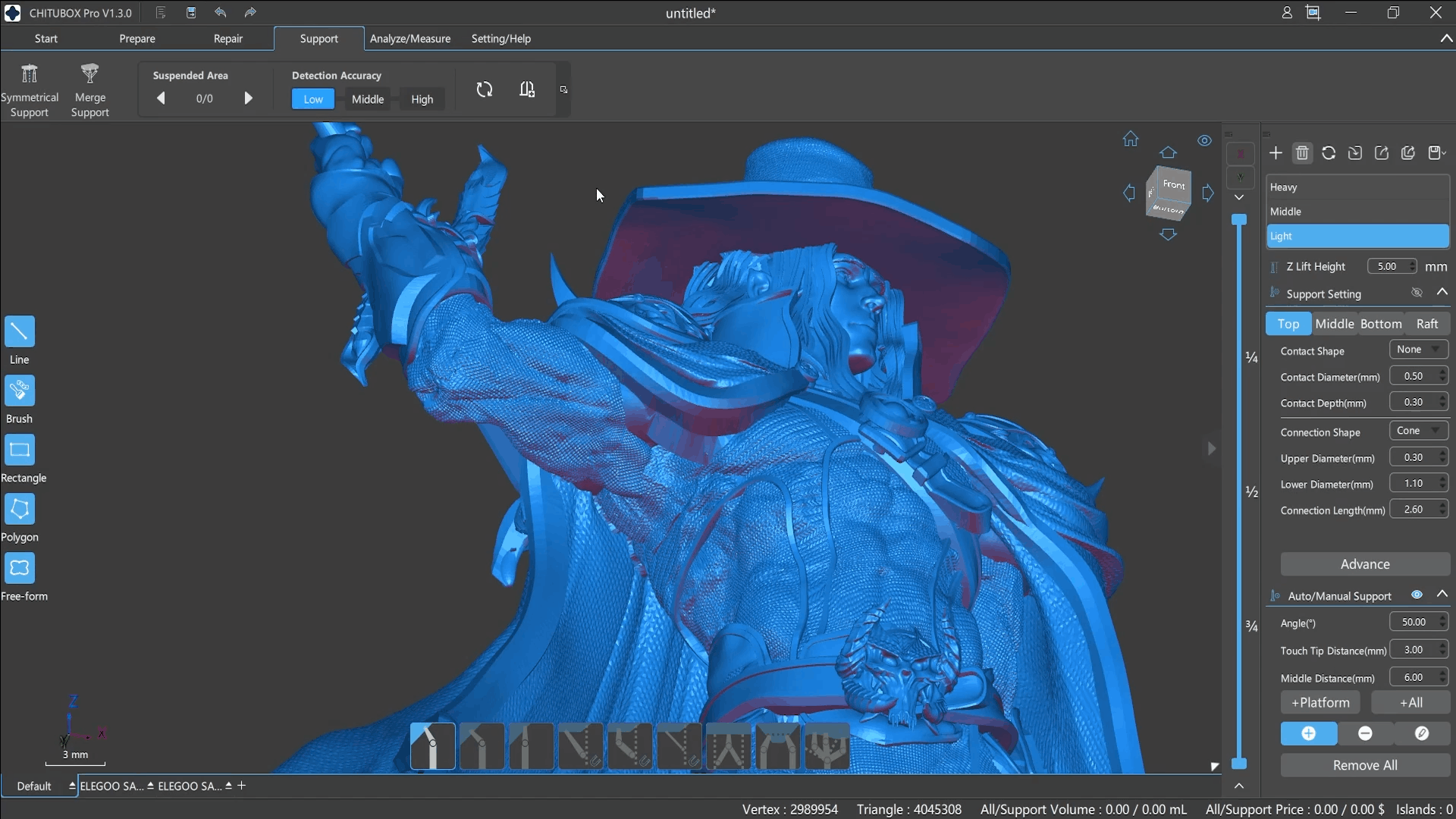Collapse the Auto/Manual Support section
This screenshot has height=819, width=1456.
click(x=1442, y=594)
